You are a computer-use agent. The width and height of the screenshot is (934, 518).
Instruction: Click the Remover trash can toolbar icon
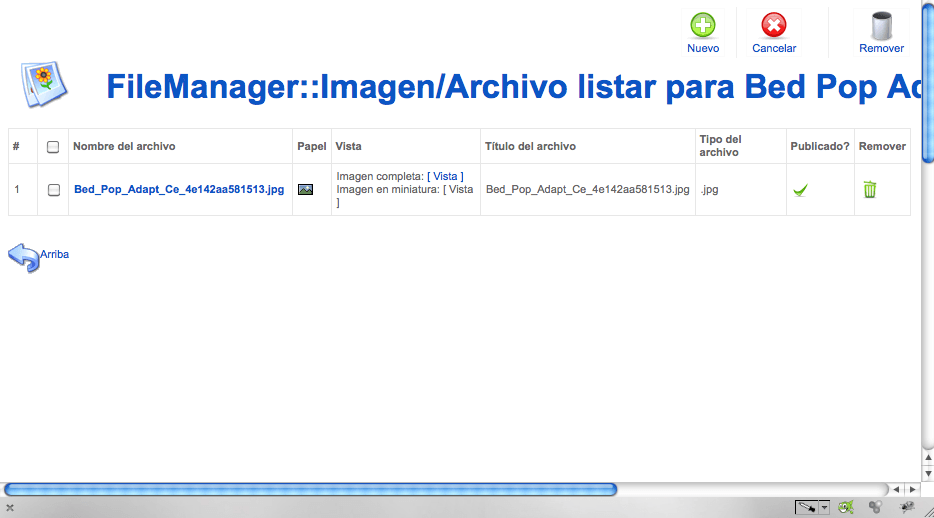tap(882, 26)
